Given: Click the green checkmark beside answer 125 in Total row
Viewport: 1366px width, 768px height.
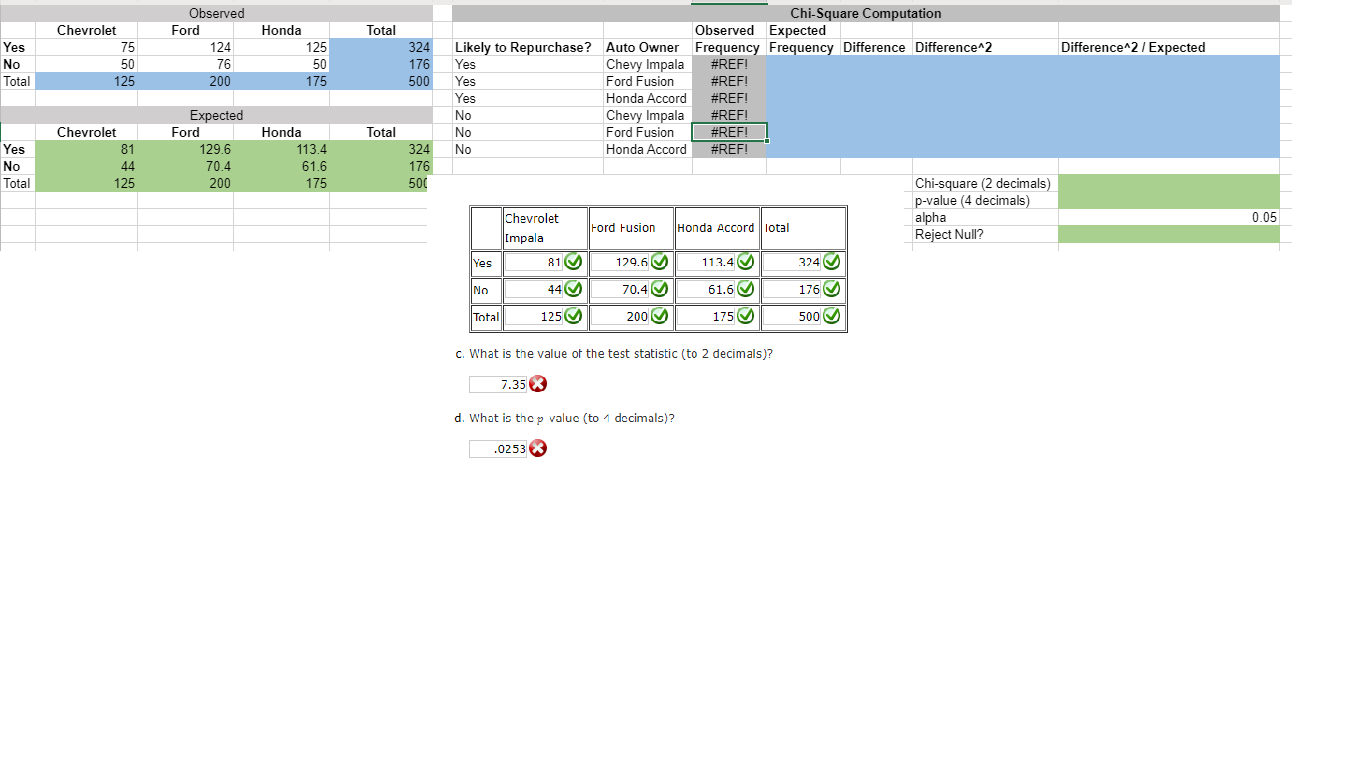Looking at the screenshot, I should pyautogui.click(x=574, y=317).
